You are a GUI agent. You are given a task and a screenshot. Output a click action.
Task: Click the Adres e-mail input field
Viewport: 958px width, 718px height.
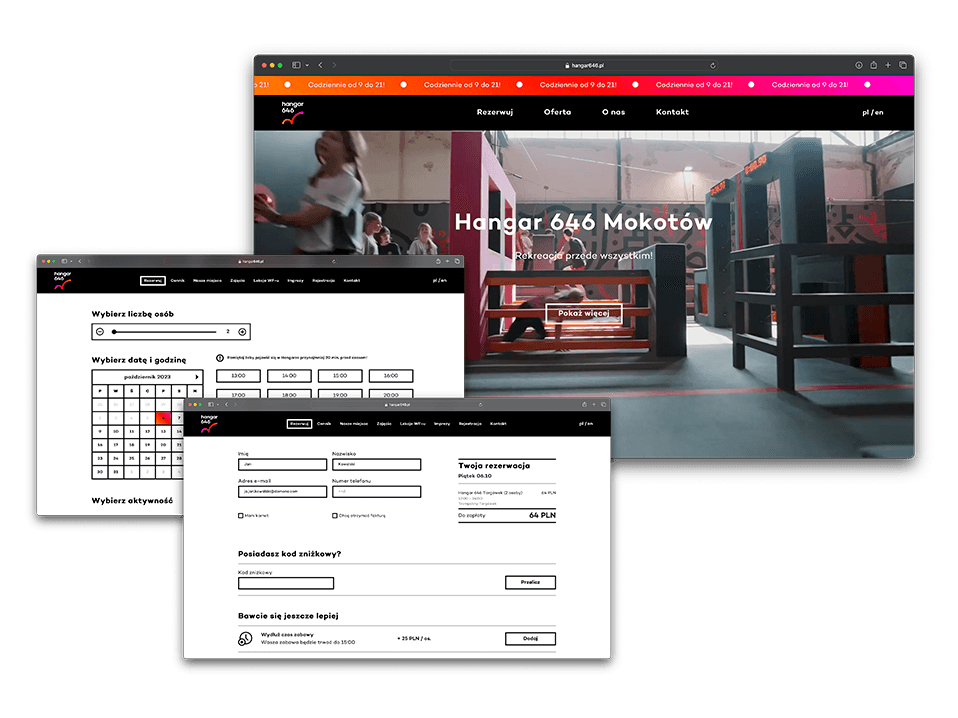(x=282, y=491)
